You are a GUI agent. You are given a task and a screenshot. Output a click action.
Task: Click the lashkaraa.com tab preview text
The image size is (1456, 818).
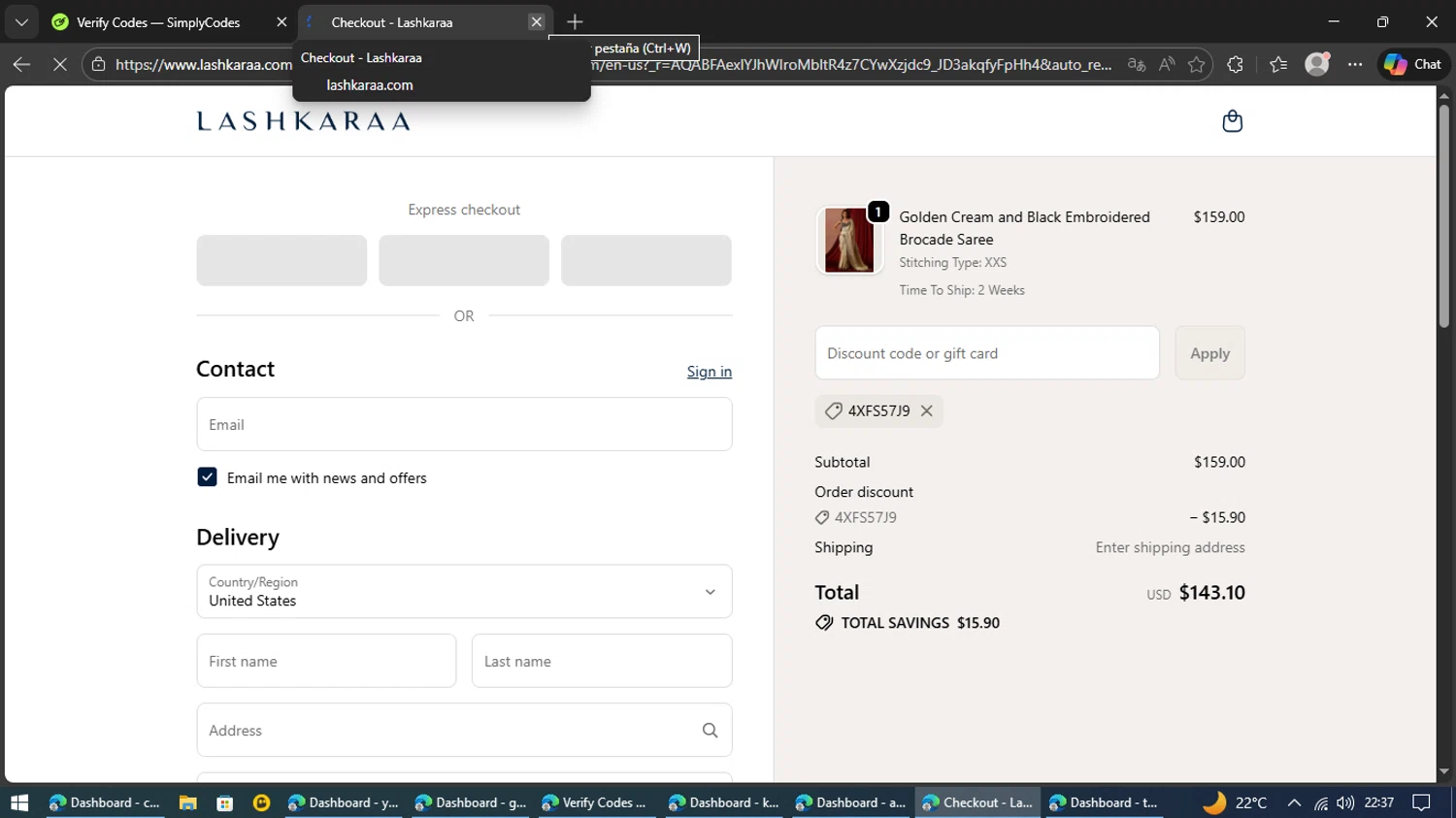pos(370,85)
